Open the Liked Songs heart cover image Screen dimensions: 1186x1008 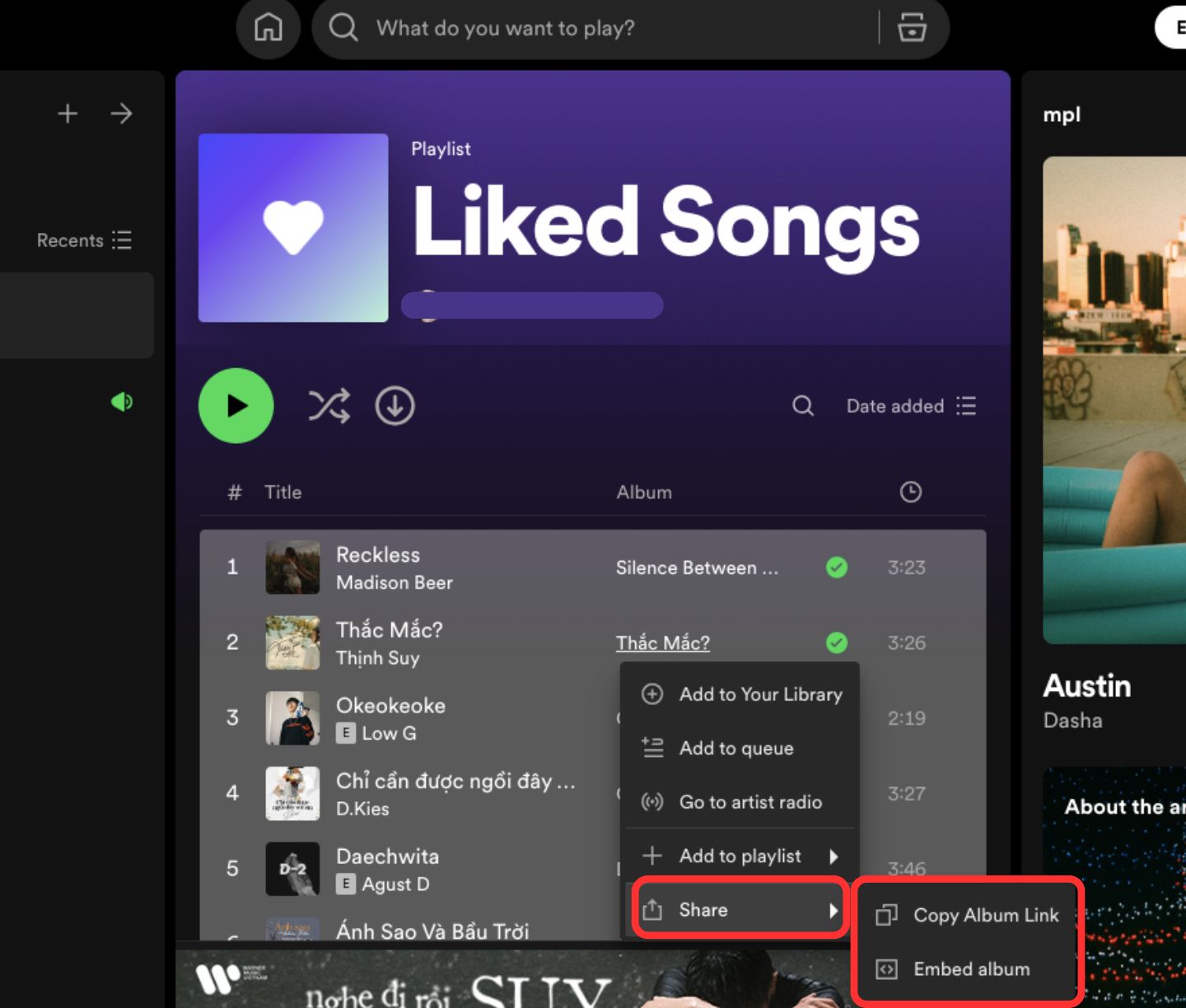(293, 227)
